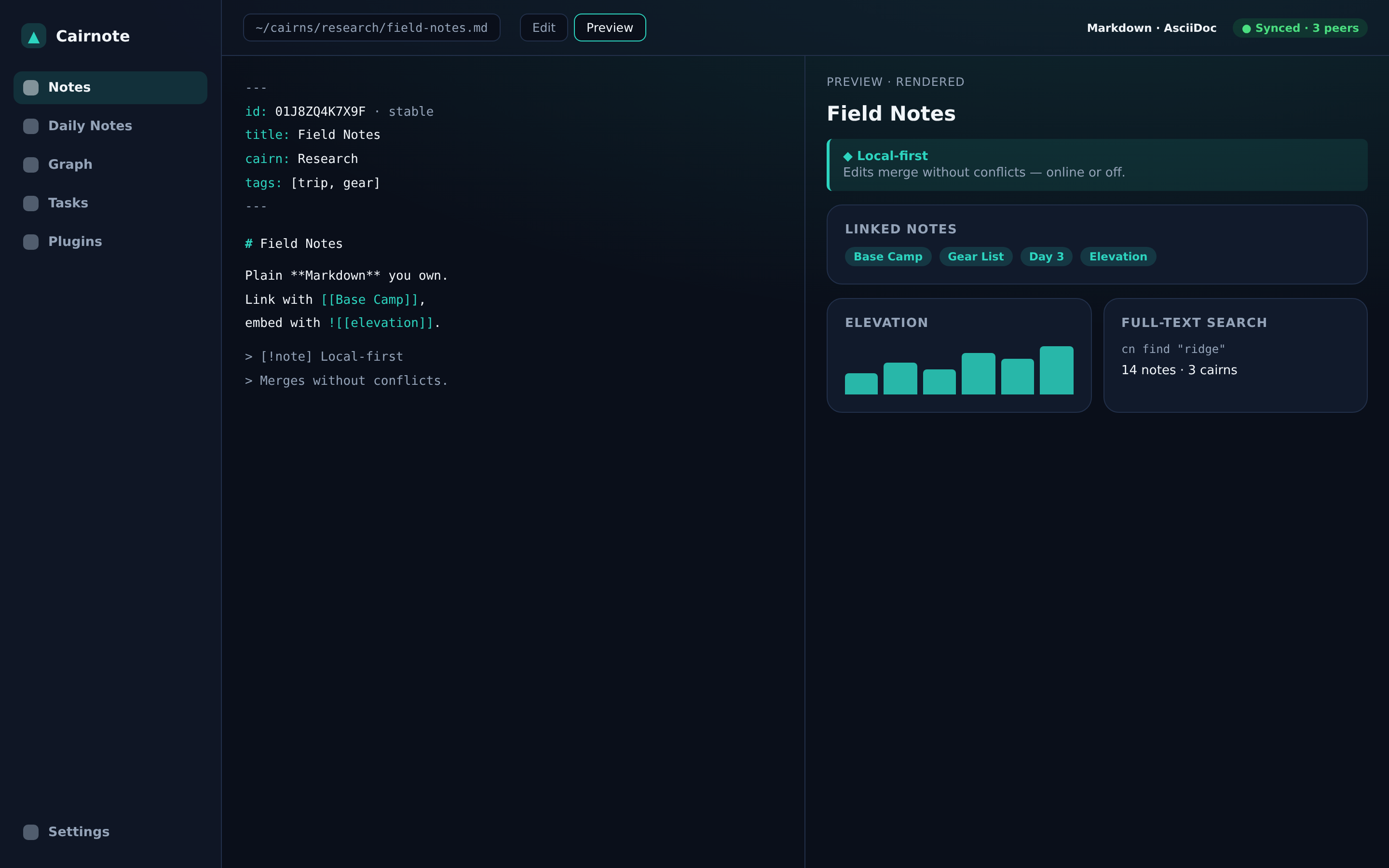Click the LINKED NOTES card title
The height and width of the screenshot is (868, 1389).
[900, 229]
